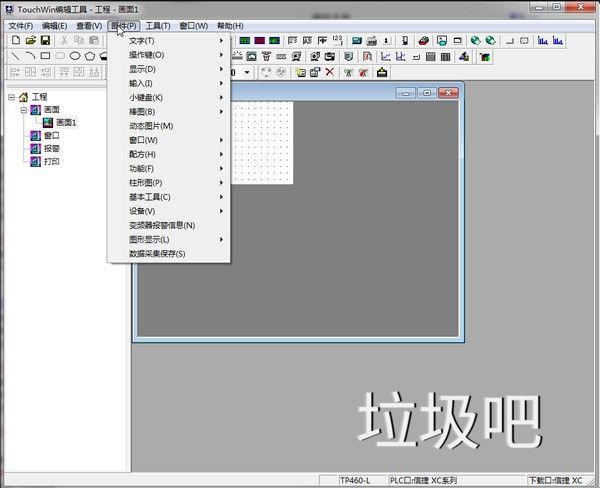Click the red X delete icon
Image resolution: width=600 pixels, height=488 pixels.
point(330,72)
